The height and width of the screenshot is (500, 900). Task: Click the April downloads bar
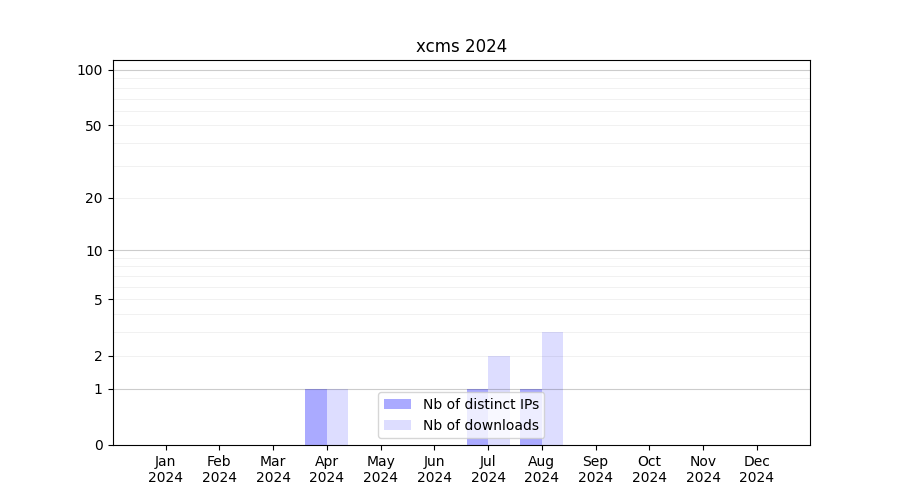click(338, 417)
